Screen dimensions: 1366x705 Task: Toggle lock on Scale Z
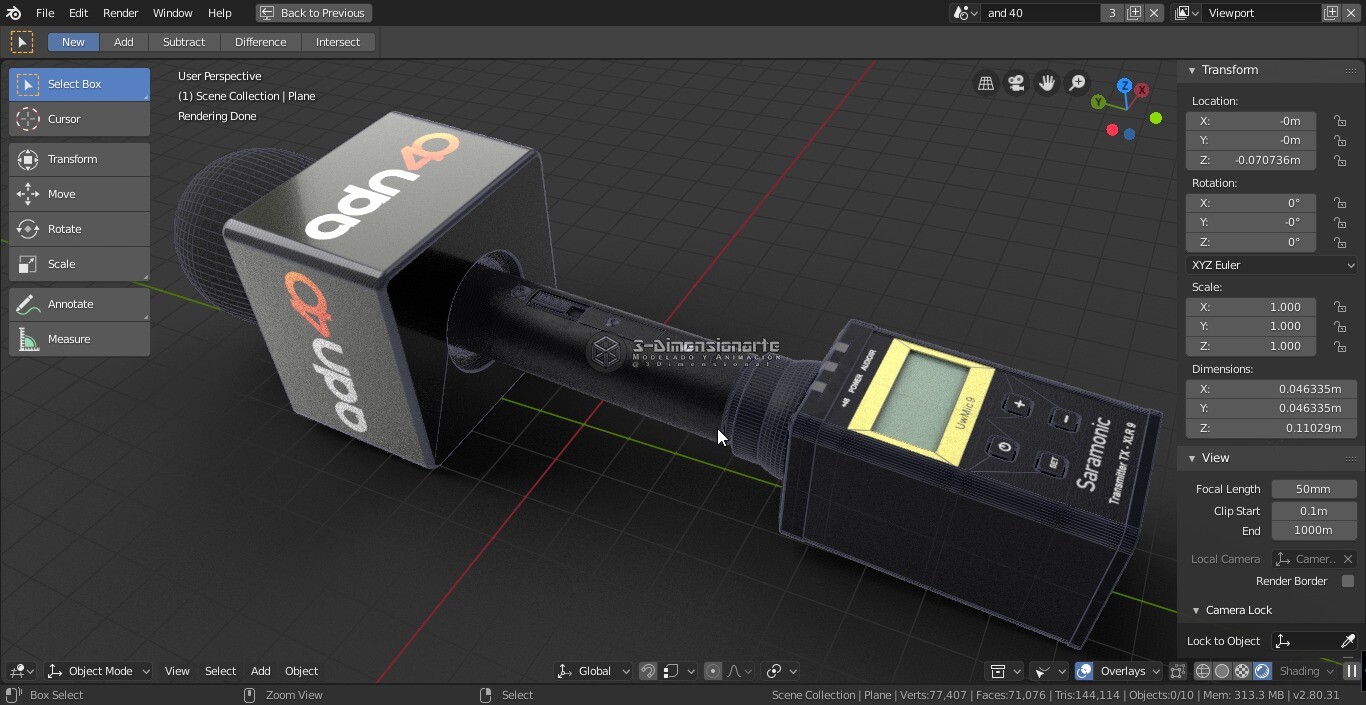coord(1340,346)
